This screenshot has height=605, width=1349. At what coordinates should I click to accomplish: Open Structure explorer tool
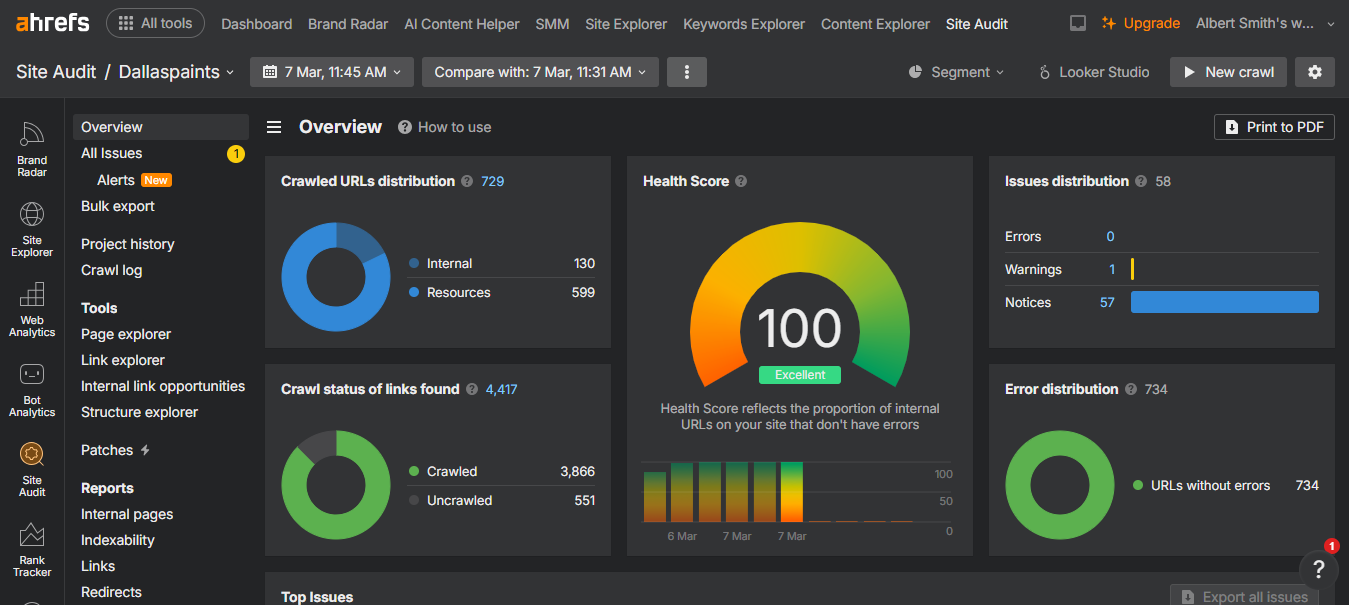tap(140, 412)
